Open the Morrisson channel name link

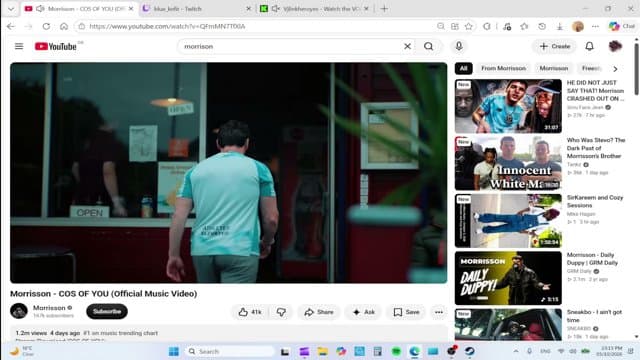click(x=49, y=308)
